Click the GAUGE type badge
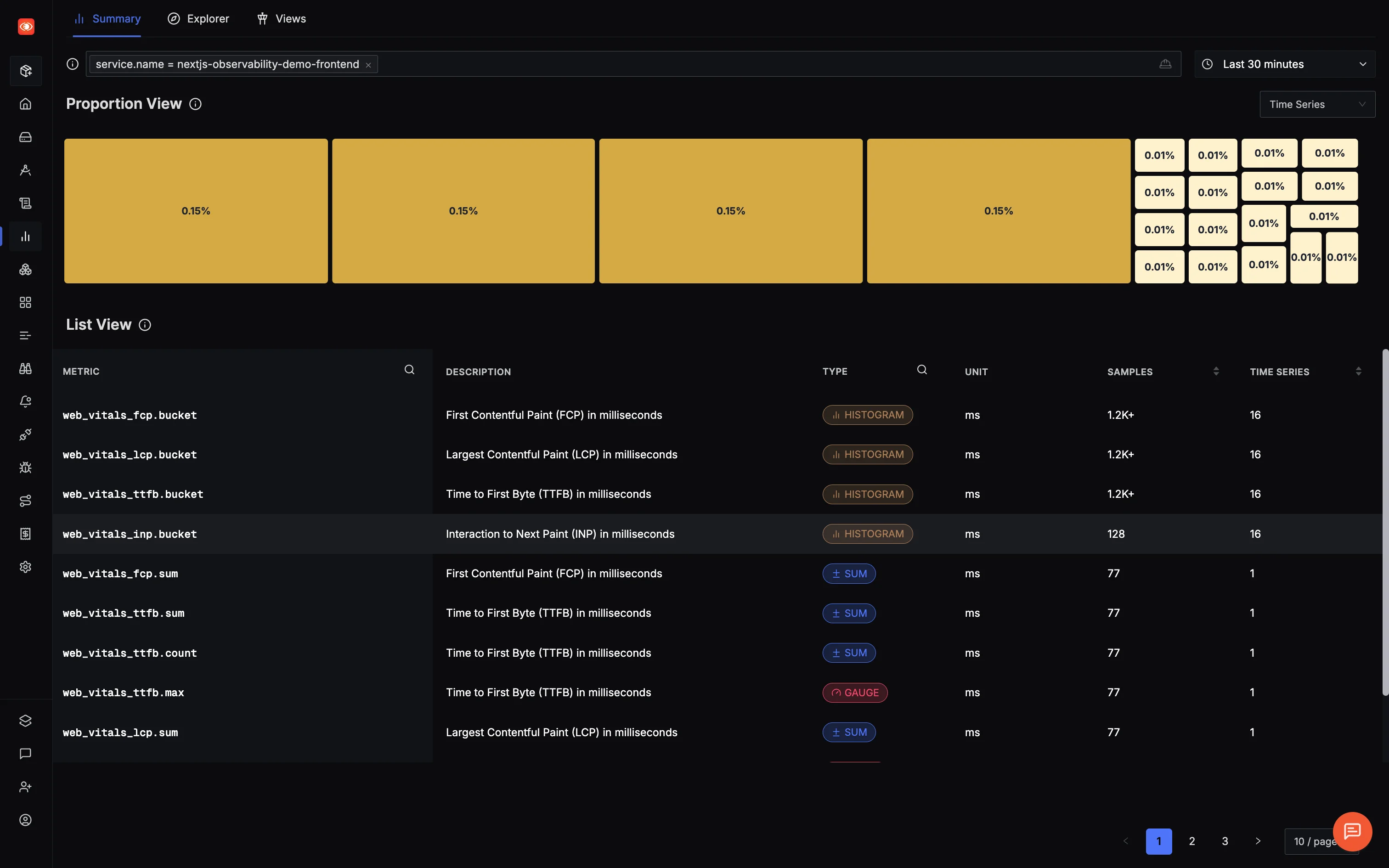The width and height of the screenshot is (1389, 868). click(x=855, y=693)
